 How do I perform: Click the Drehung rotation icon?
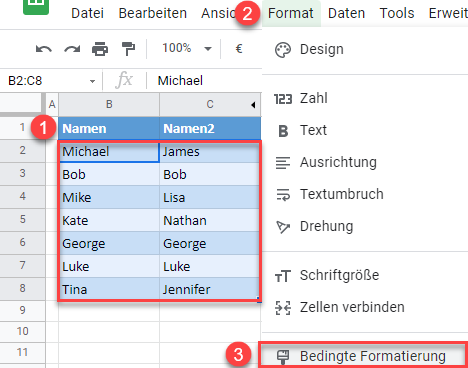point(283,227)
